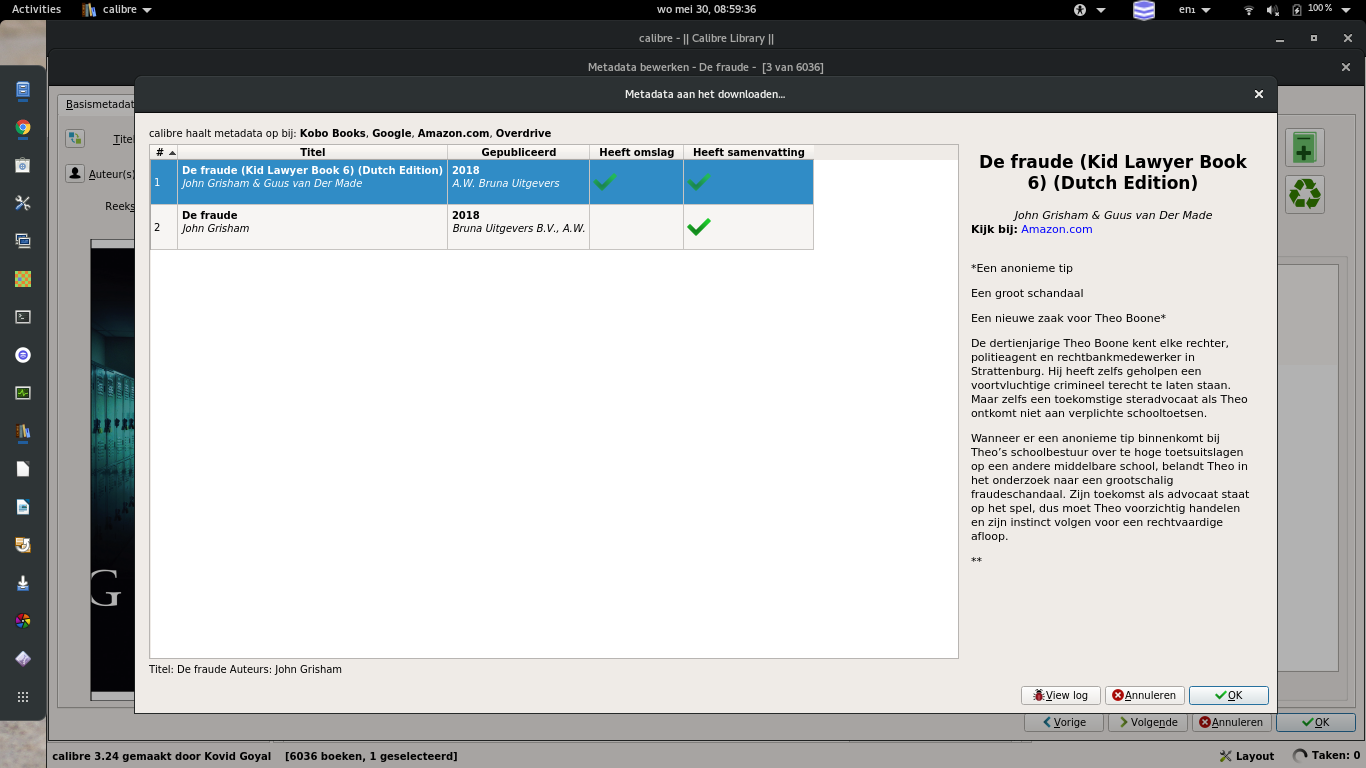Open the en1 keyboard layout dropdown
Viewport: 1366px width, 768px height.
[x=1195, y=10]
